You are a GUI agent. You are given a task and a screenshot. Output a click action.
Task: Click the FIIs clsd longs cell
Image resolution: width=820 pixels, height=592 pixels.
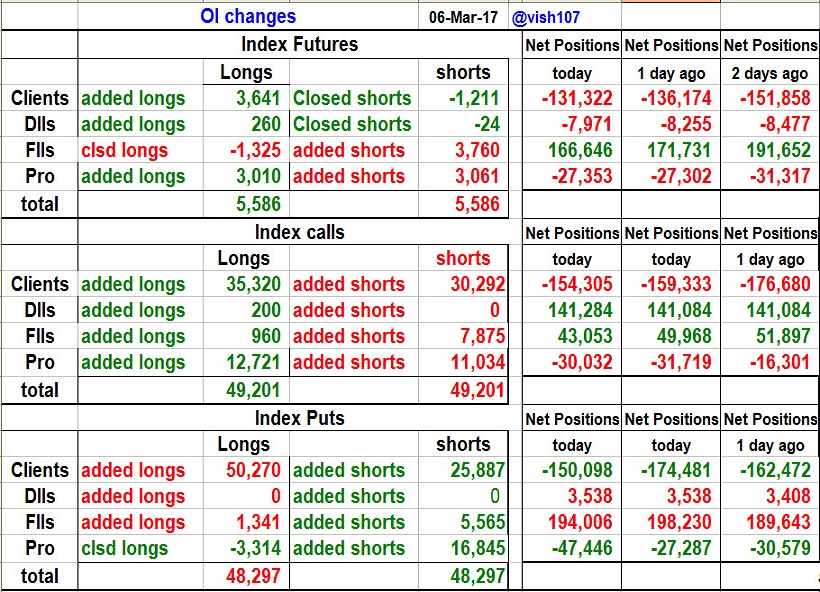pyautogui.click(x=125, y=150)
